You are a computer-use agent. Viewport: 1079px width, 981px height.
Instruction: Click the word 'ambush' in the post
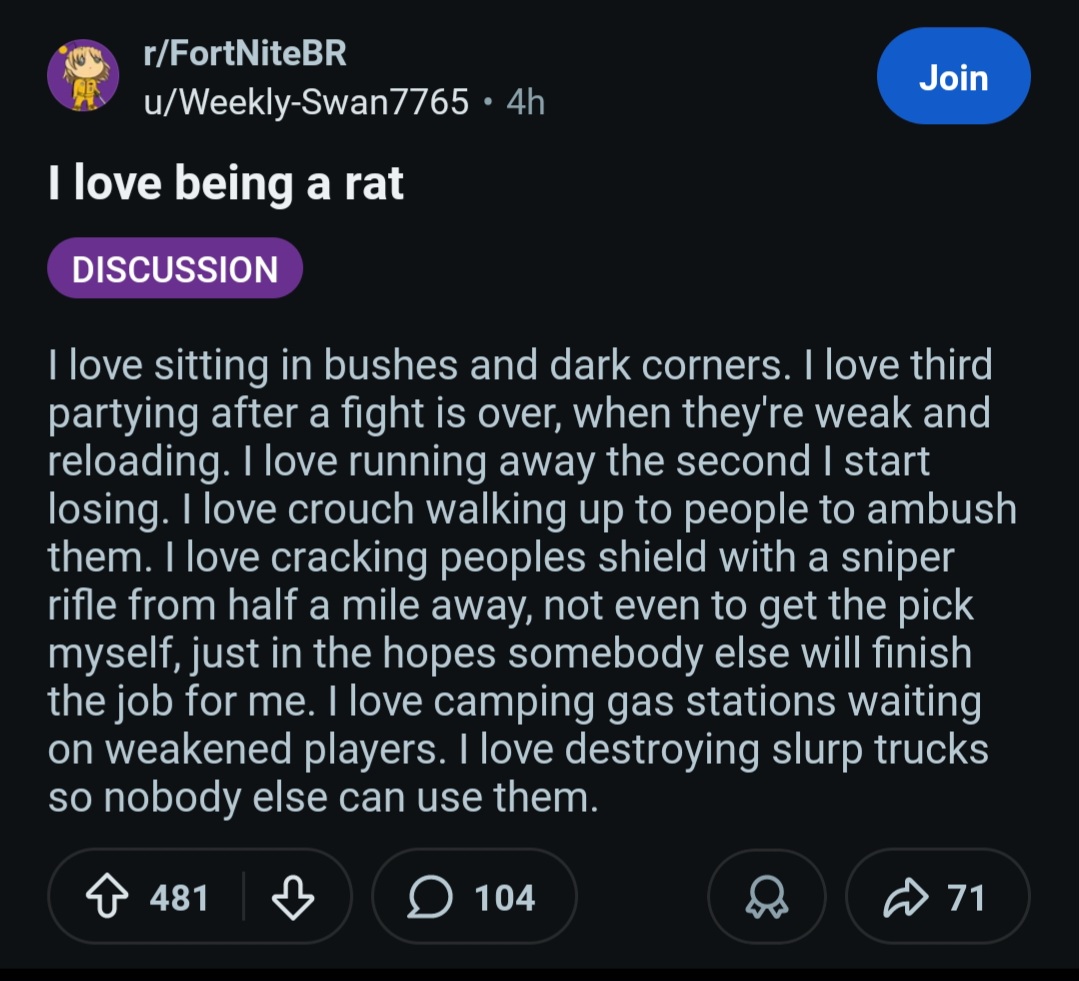(941, 509)
